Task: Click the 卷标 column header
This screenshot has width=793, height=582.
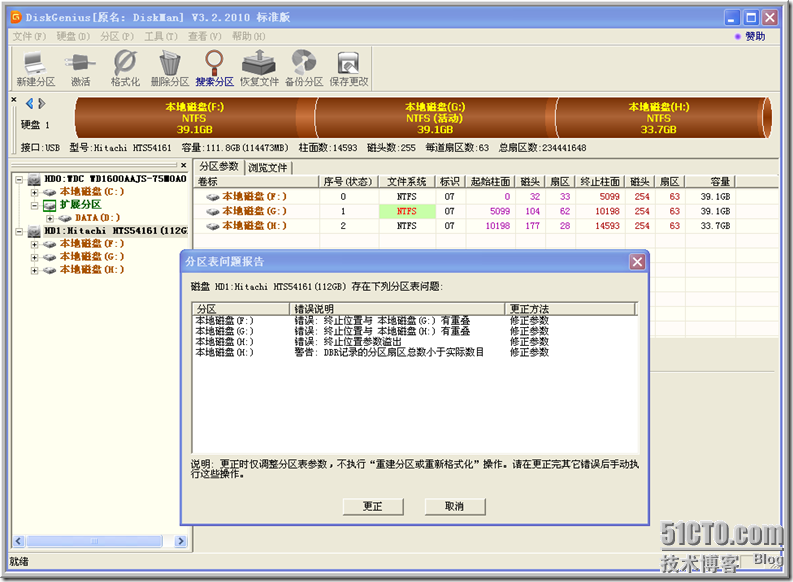Action: click(257, 182)
